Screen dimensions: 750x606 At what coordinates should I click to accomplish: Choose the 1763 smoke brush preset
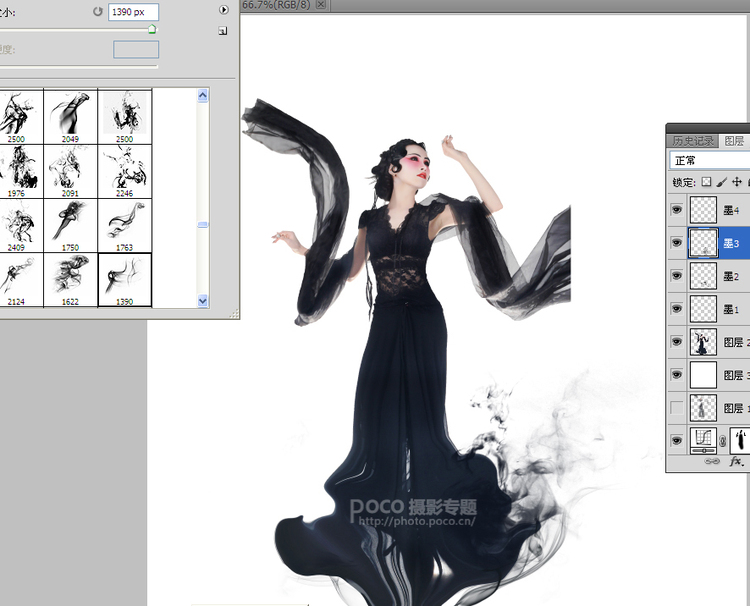coord(124,225)
